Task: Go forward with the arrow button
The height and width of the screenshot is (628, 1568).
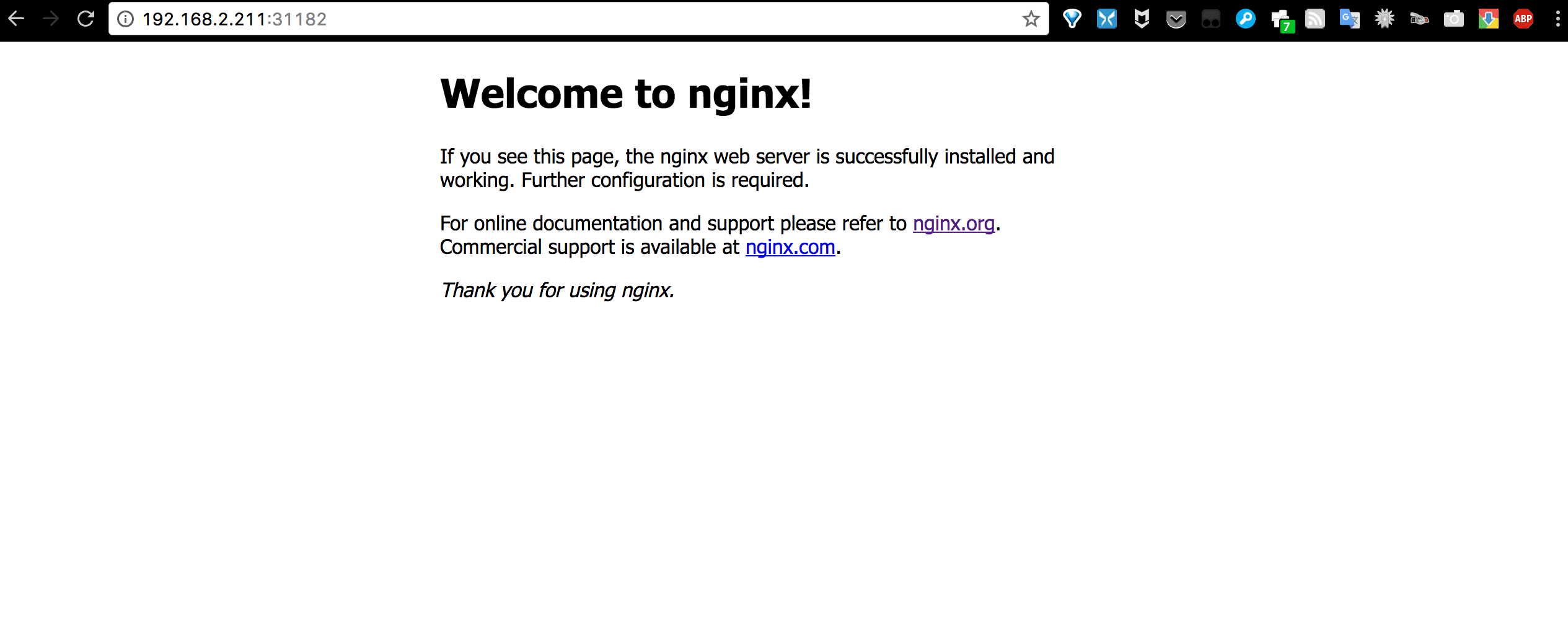Action: pyautogui.click(x=51, y=19)
